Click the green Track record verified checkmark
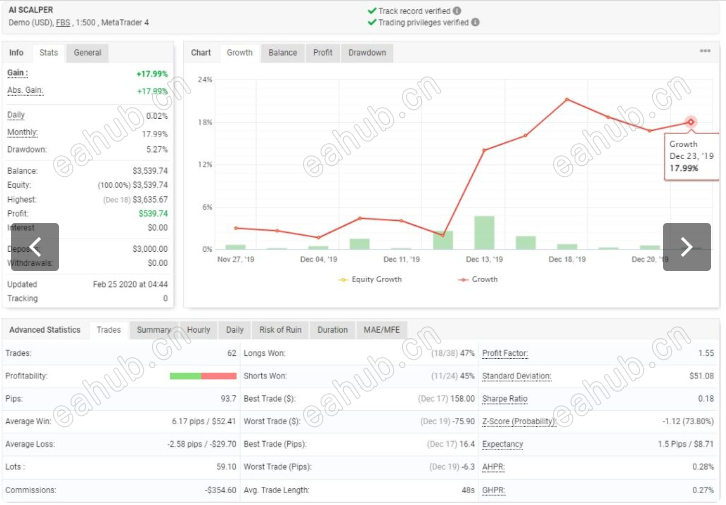 372,11
